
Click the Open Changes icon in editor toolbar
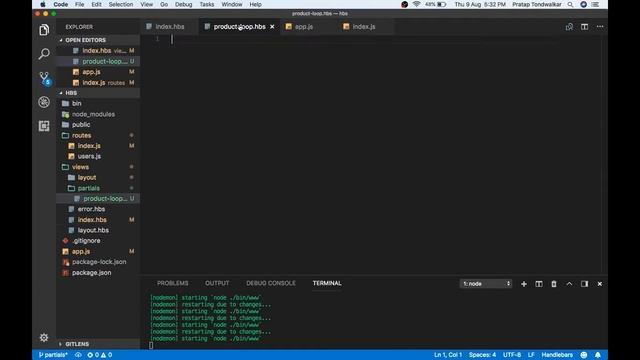click(569, 27)
